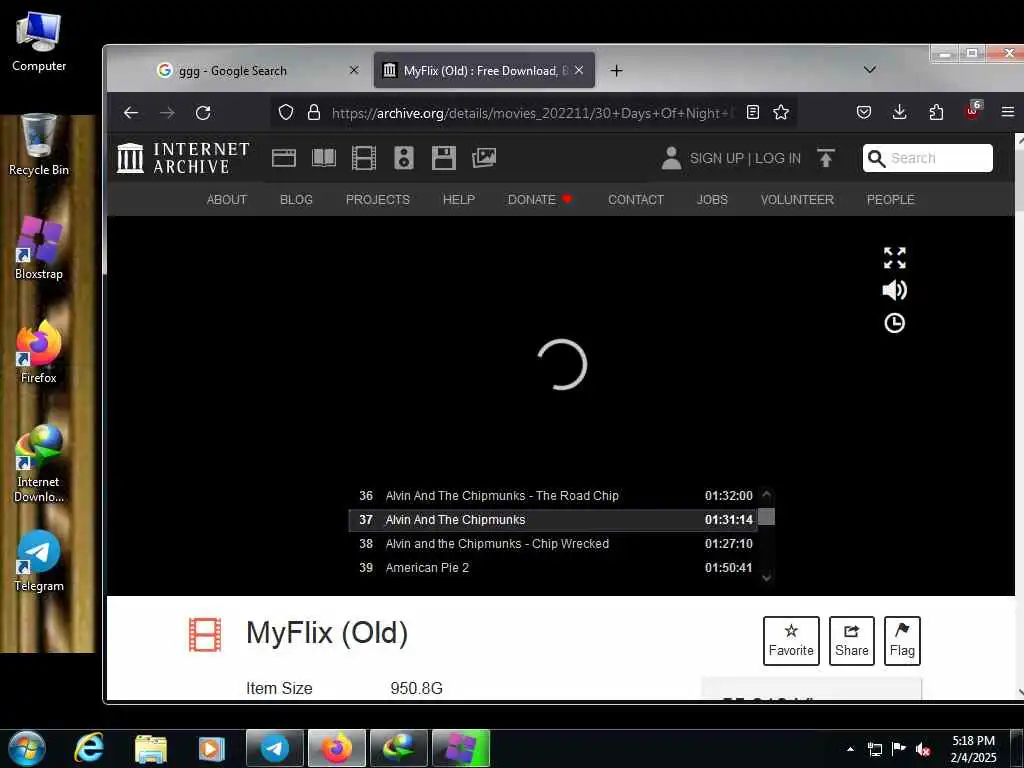Click the playlist scrollbar thumb
Viewport: 1024px width, 768px height.
click(x=767, y=517)
